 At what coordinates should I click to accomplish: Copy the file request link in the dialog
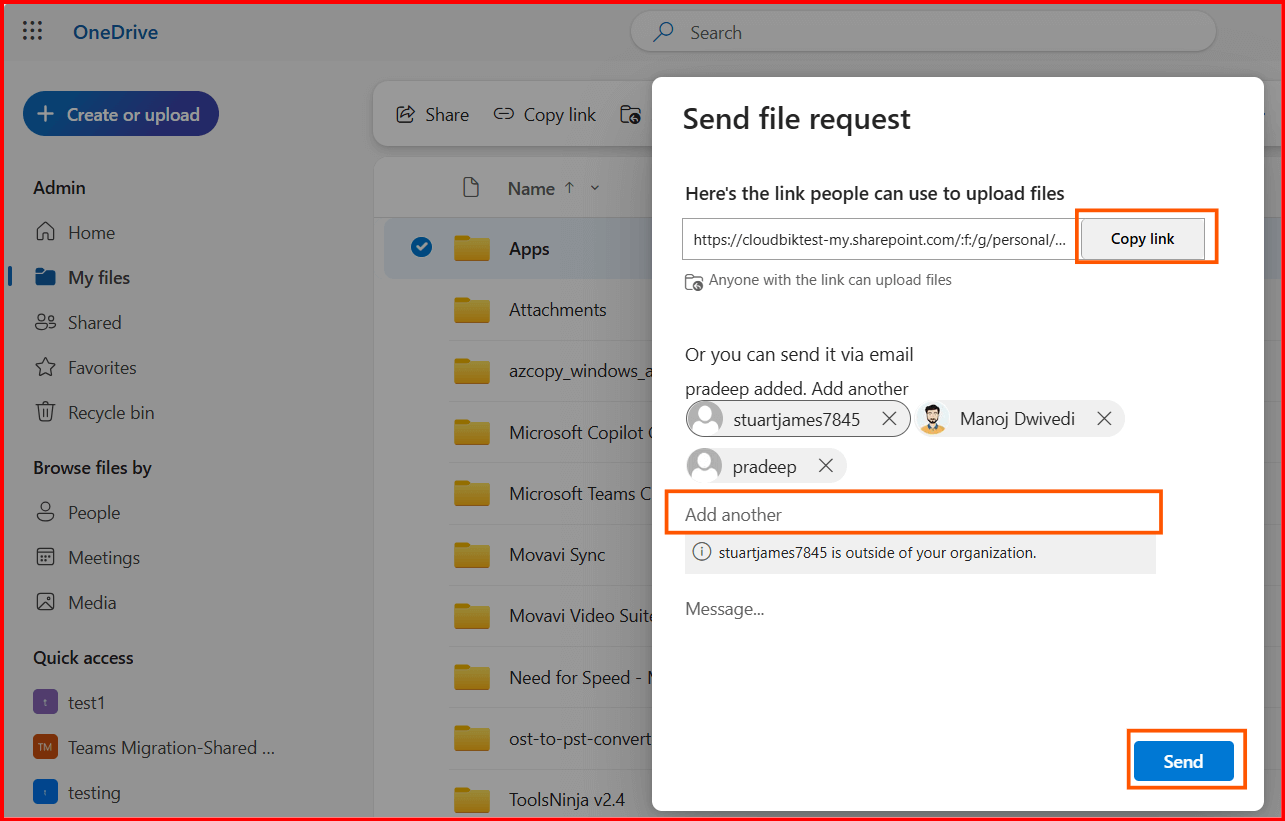coord(1142,239)
